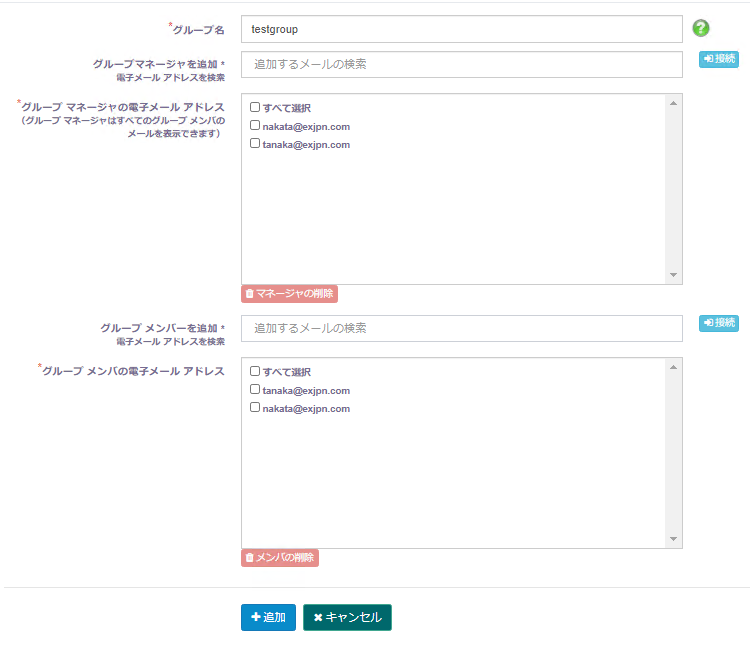
Task: Check nakata@exjpn.com in the member list
Action: click(255, 407)
